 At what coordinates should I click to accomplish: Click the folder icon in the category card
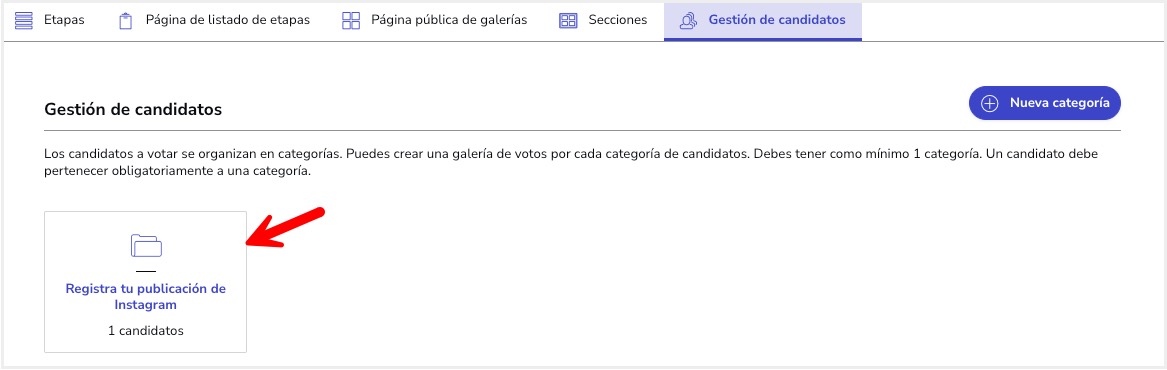pyautogui.click(x=146, y=246)
